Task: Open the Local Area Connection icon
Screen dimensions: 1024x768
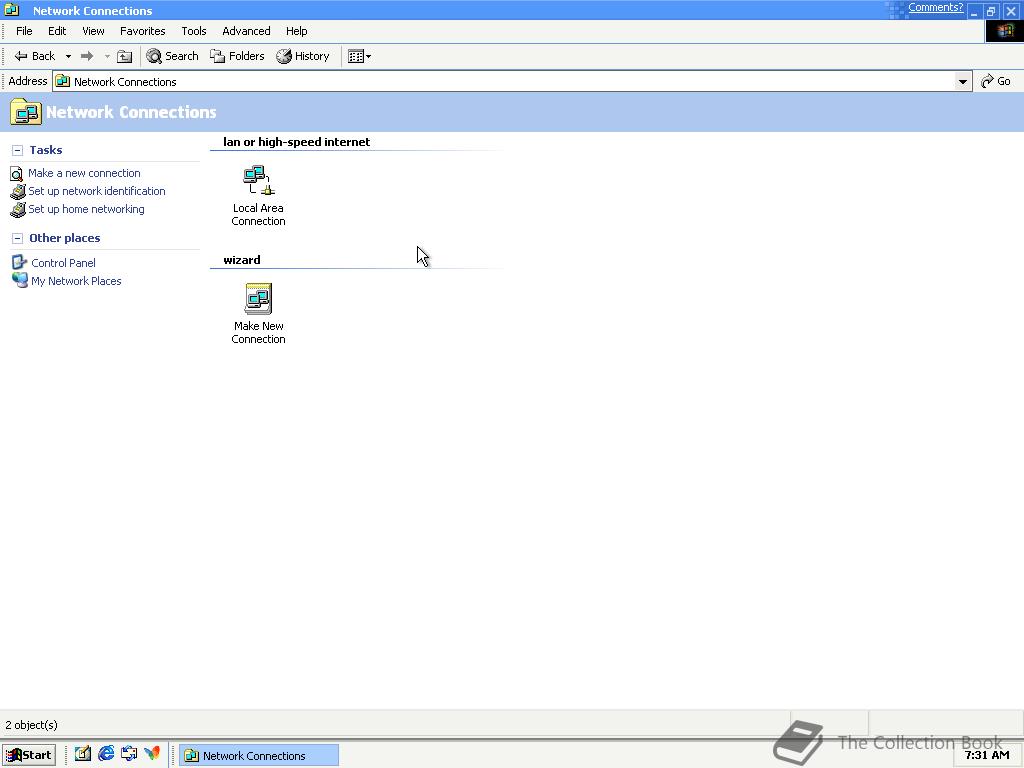Action: click(258, 195)
